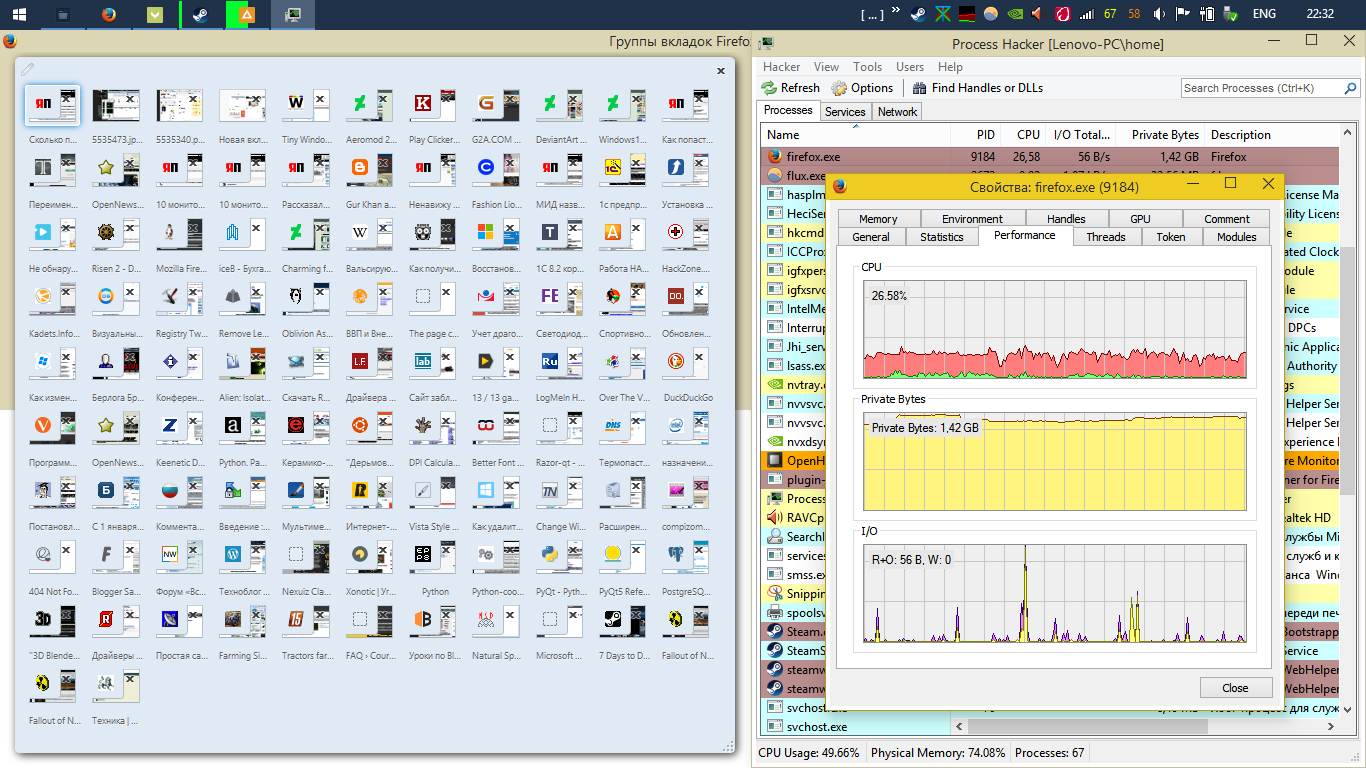Image resolution: width=1366 pixels, height=768 pixels.
Task: Open the Modules tab
Action: tap(1237, 237)
